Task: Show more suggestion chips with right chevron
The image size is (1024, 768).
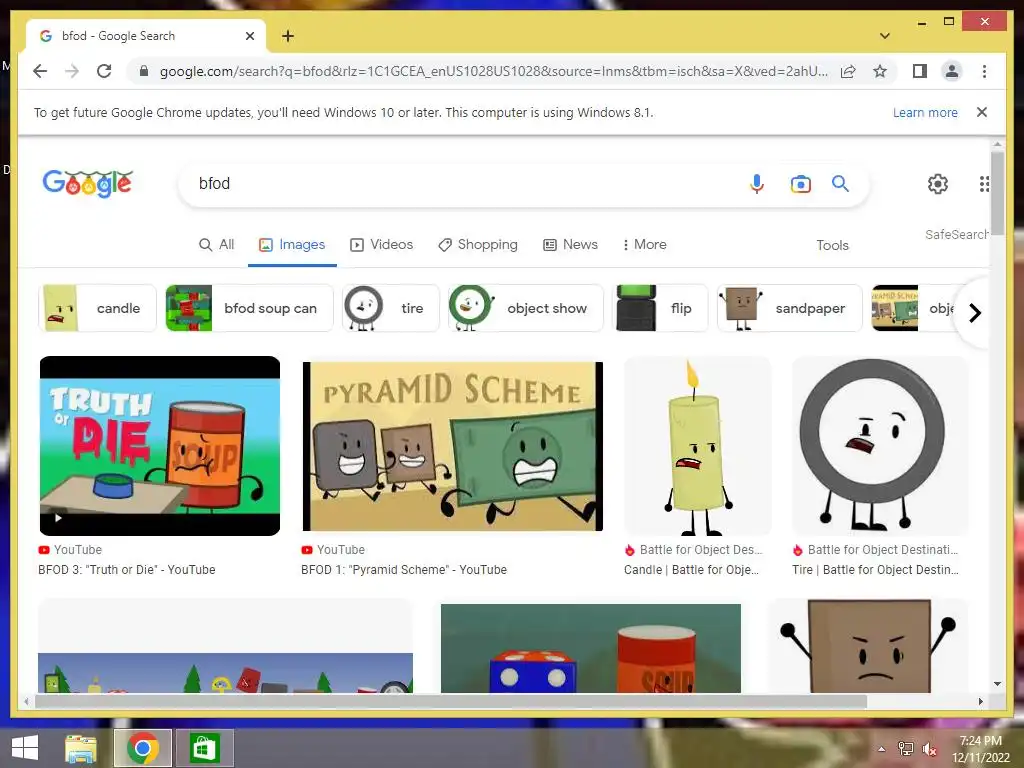Action: coord(974,313)
